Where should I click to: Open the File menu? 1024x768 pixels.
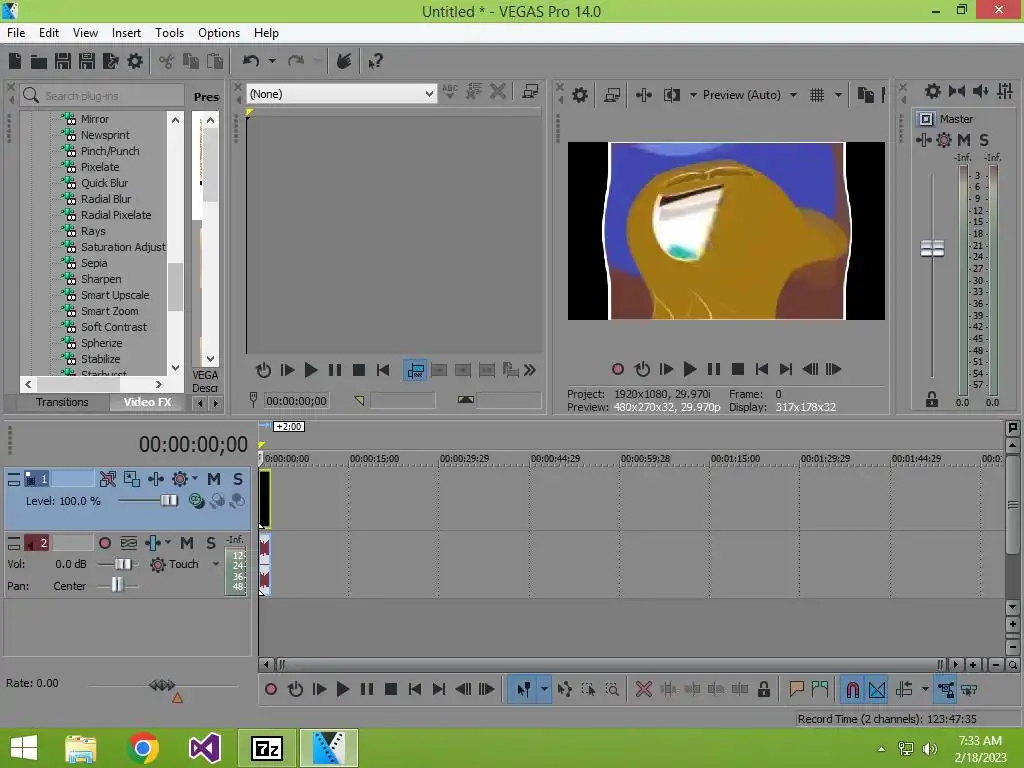(x=16, y=33)
